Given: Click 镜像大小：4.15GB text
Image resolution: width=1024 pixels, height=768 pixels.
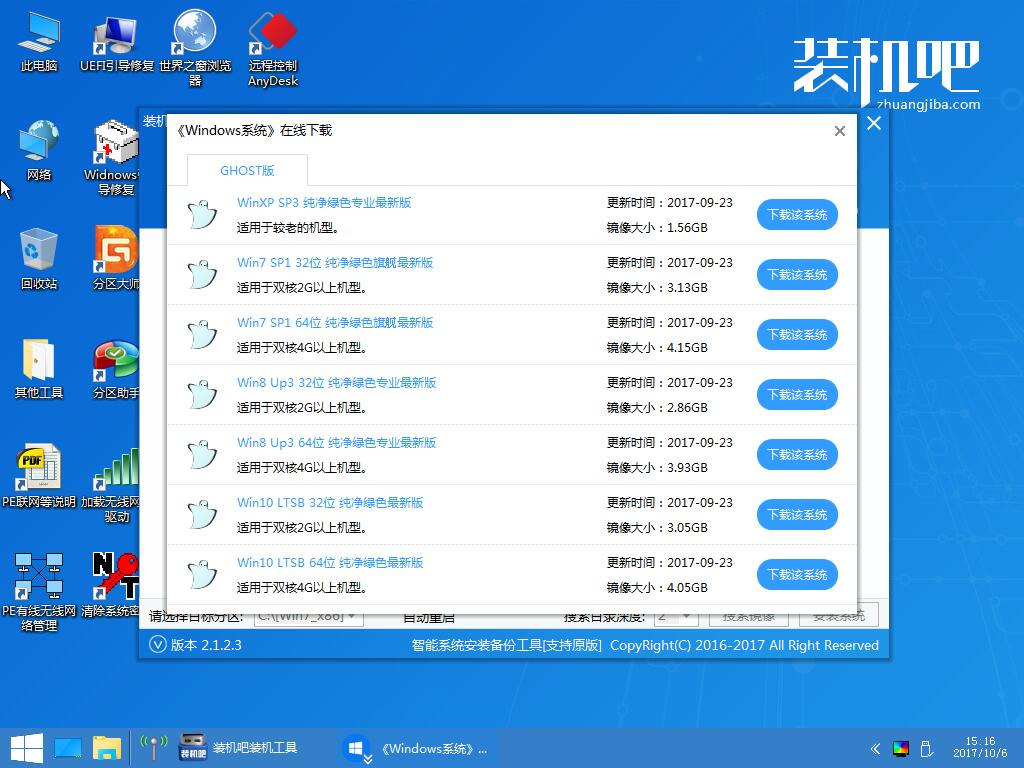Looking at the screenshot, I should 657,347.
